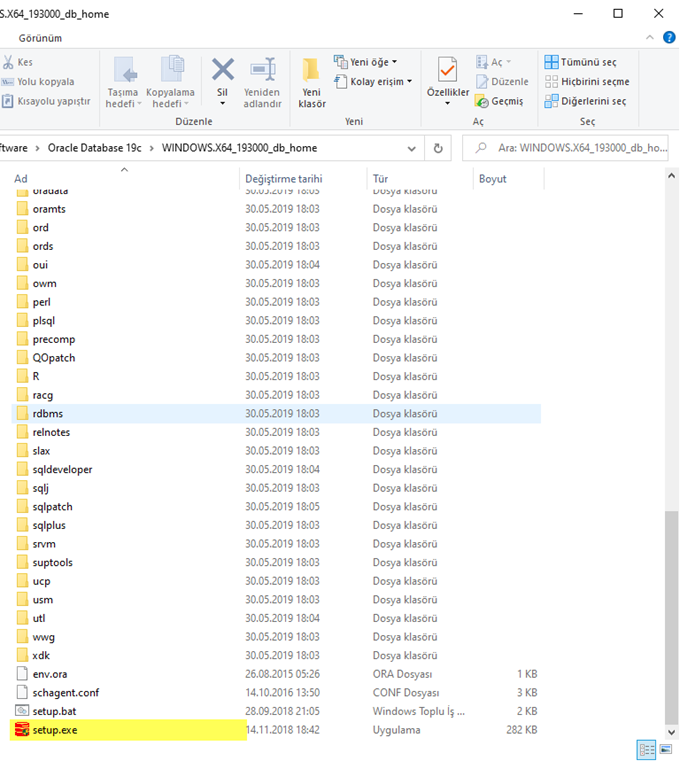680x761 pixels.
Task: Switch to large icons view toggle
Action: click(x=664, y=749)
